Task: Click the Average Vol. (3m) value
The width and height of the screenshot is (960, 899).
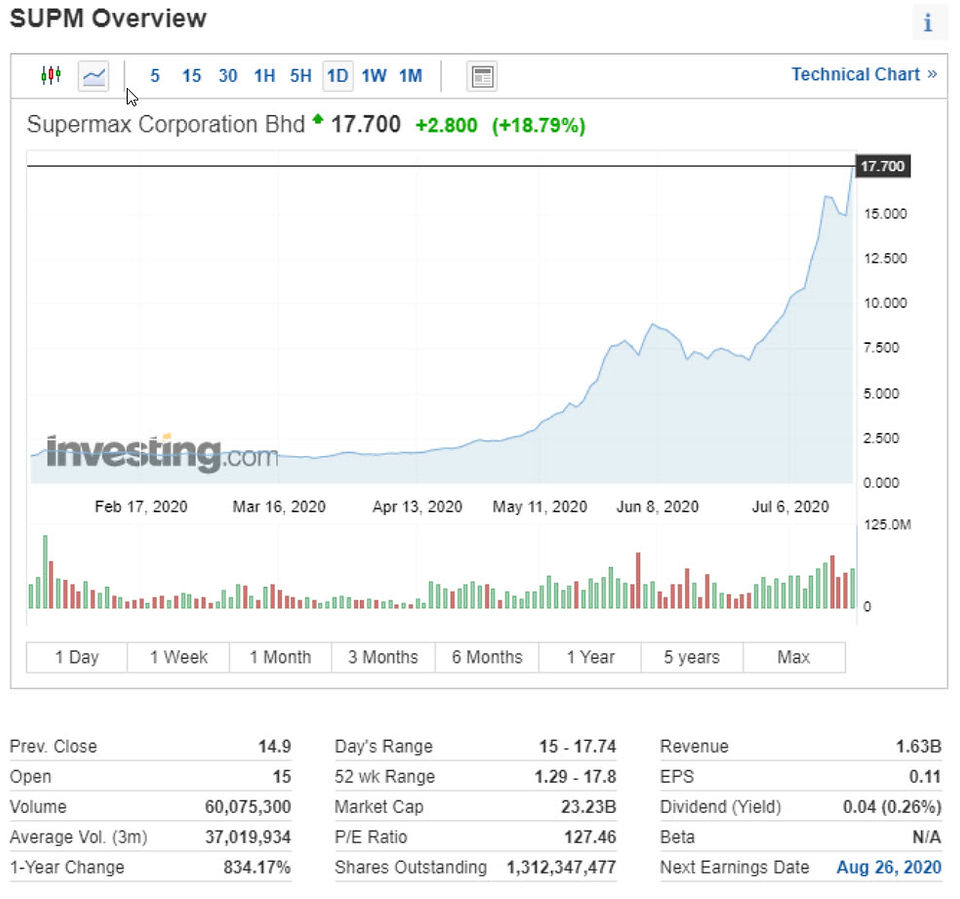Action: pos(248,837)
